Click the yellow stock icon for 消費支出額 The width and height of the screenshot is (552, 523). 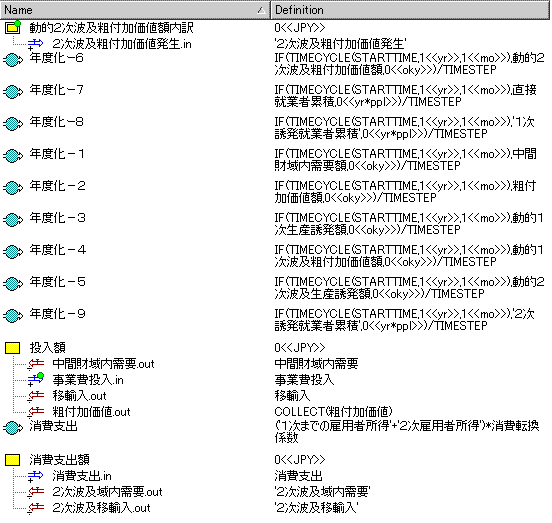tap(13, 460)
